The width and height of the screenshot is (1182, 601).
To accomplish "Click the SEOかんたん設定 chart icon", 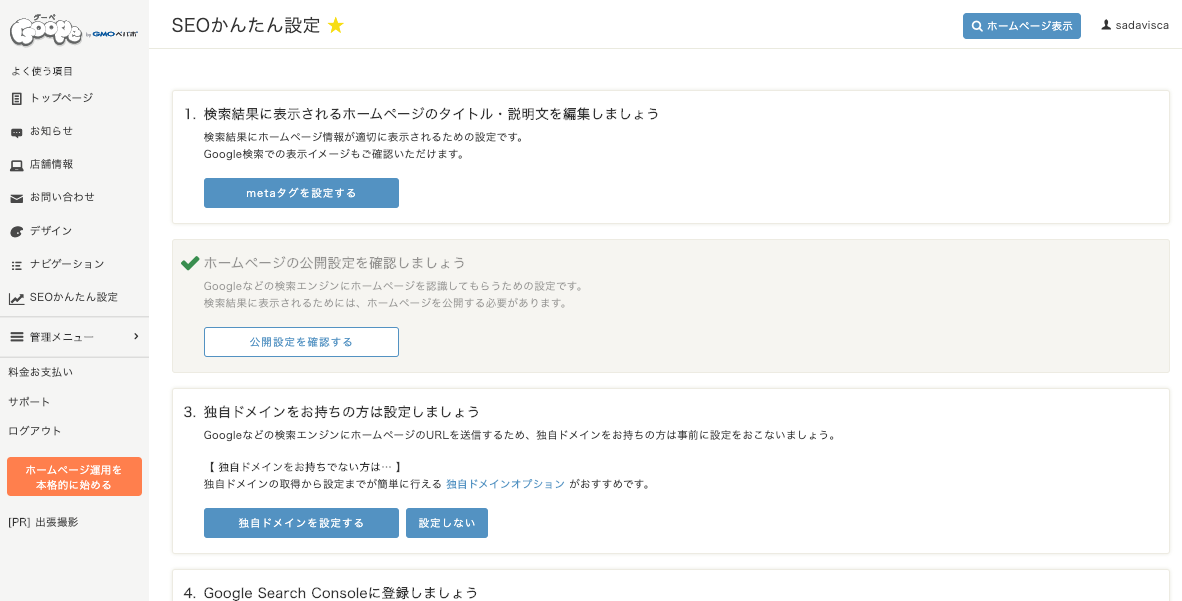I will click(x=17, y=299).
